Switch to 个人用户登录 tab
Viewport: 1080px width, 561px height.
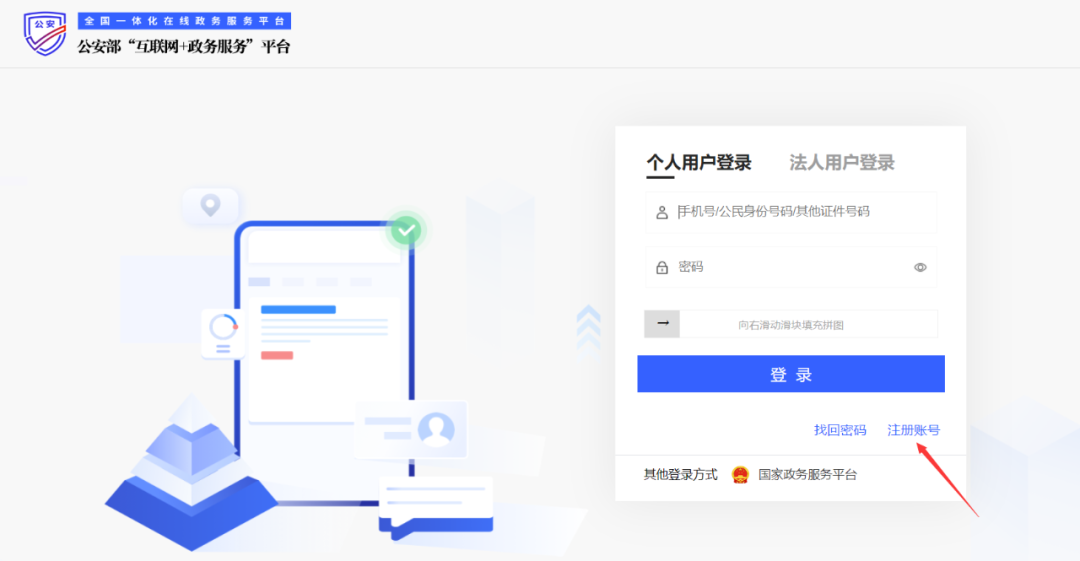698,163
